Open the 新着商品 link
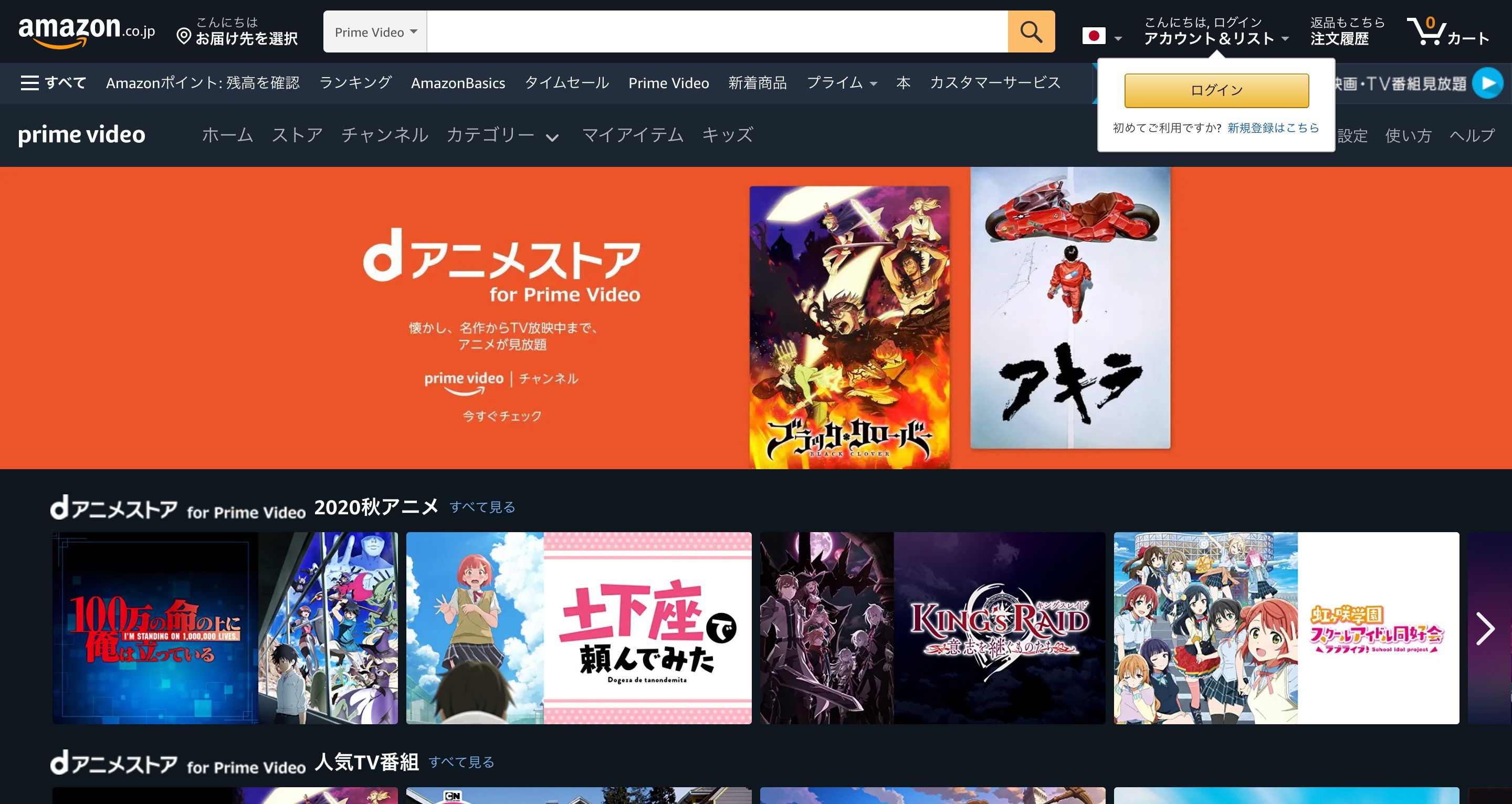Screen dimensions: 1512x804 click(757, 83)
